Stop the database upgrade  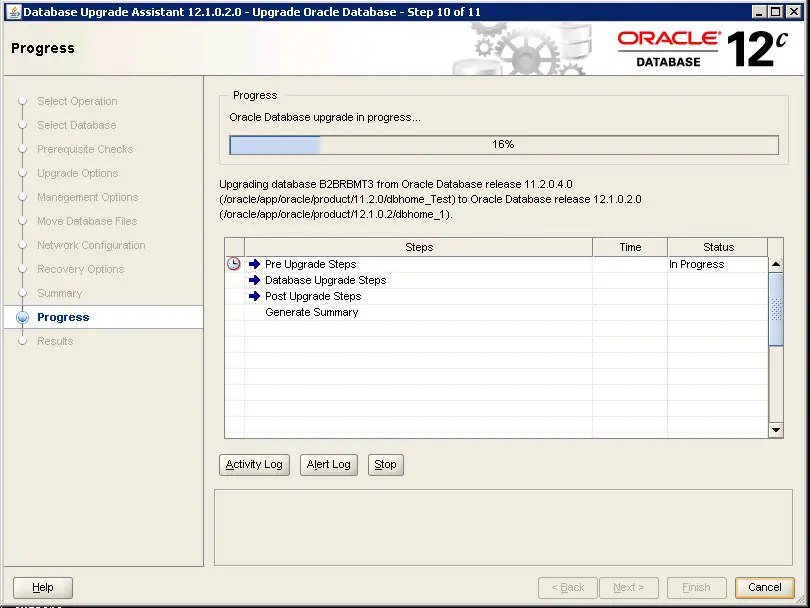point(385,464)
